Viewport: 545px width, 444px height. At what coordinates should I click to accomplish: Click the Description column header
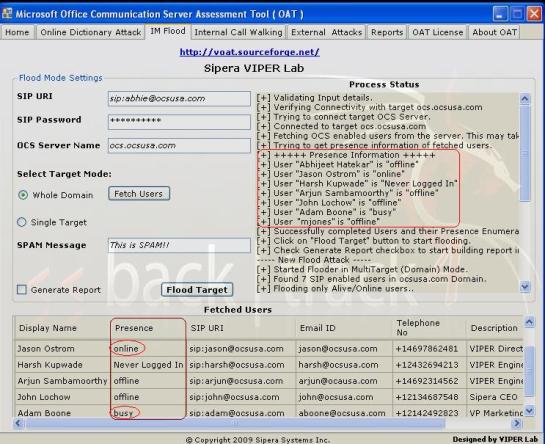pos(494,328)
